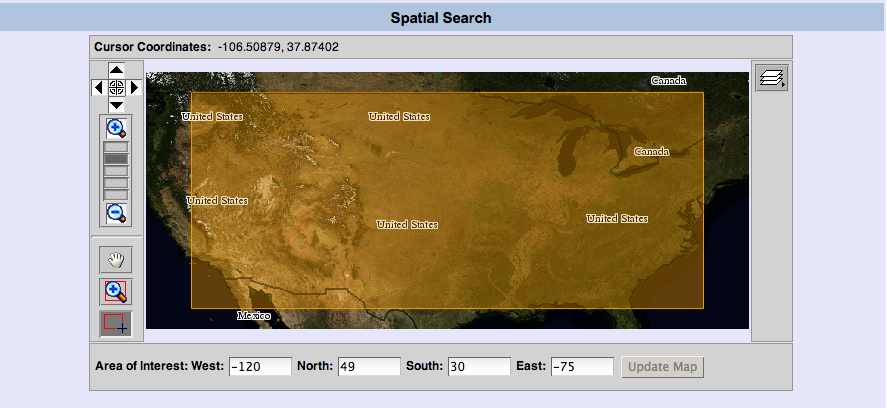
Task: Set zoom slider to the top level
Action: [116, 147]
